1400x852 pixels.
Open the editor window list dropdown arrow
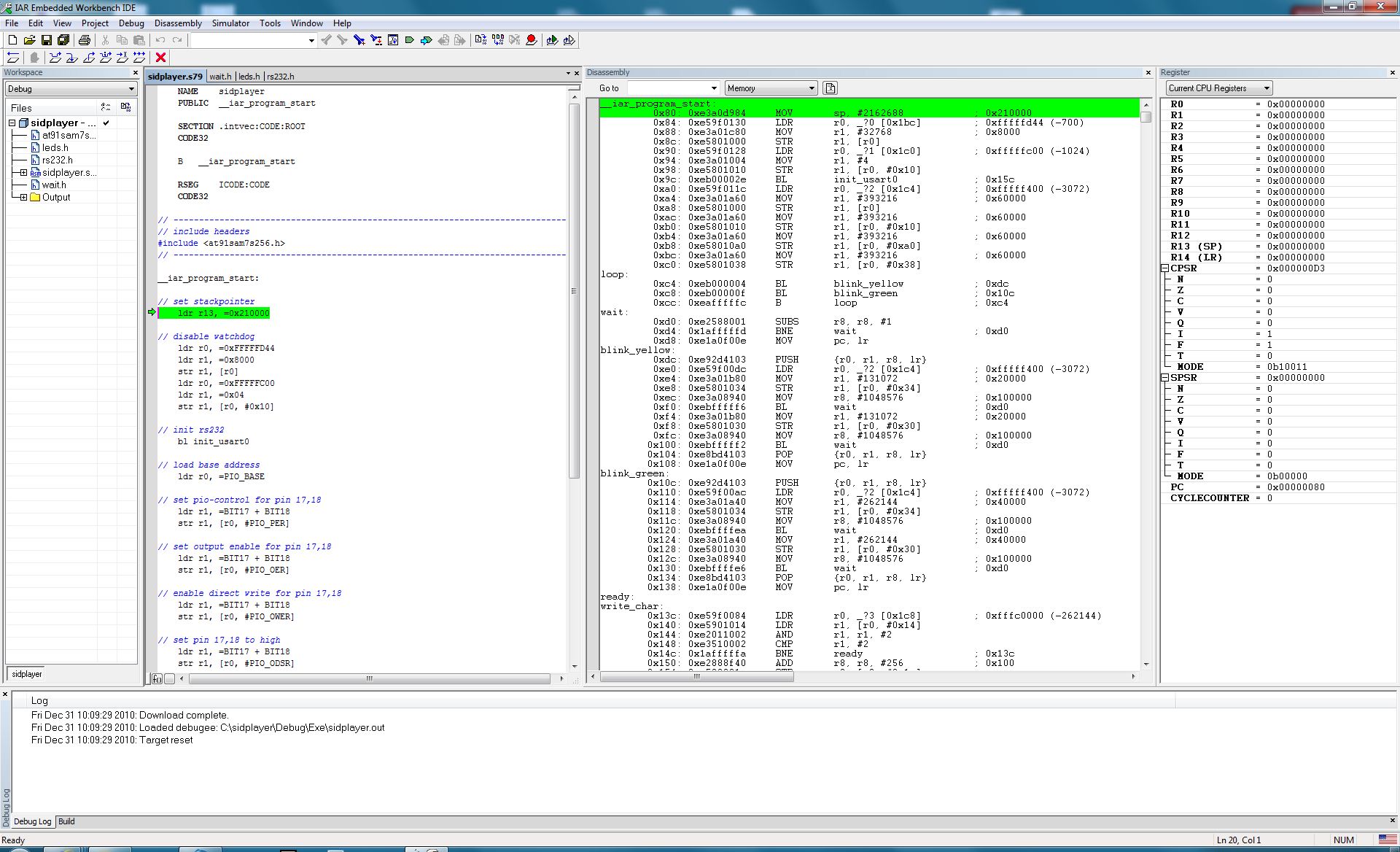pyautogui.click(x=568, y=74)
